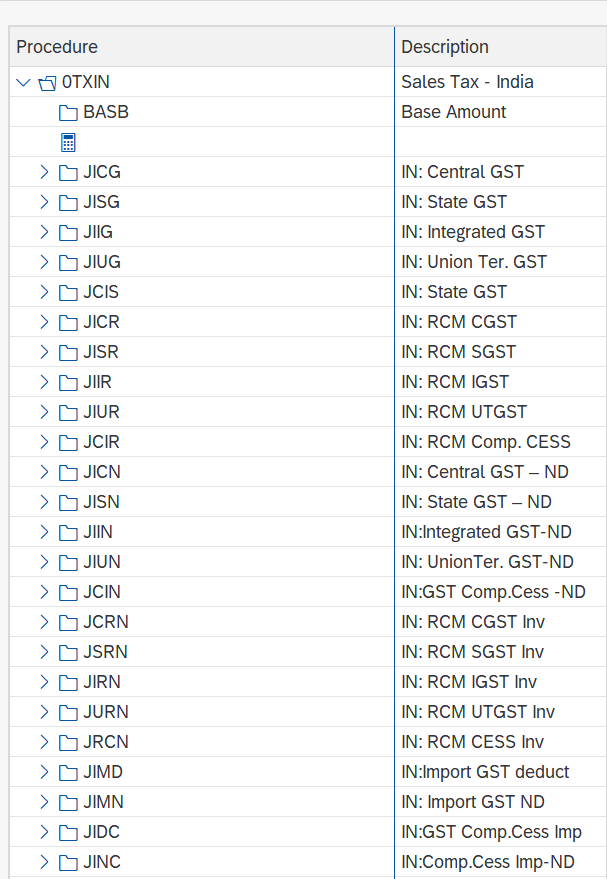This screenshot has width=607, height=879.
Task: Select the 'IN: RCM CGST Inv' description
Action: [x=473, y=622]
